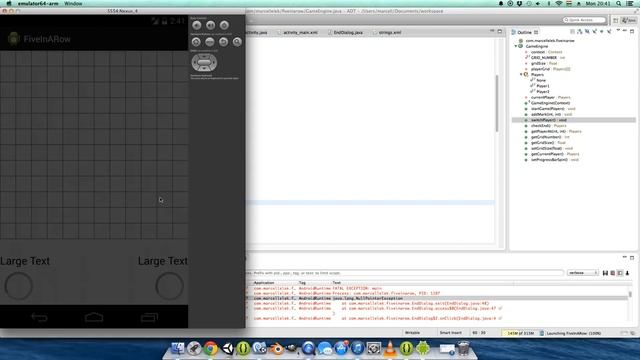Open the Trash in the dock

463,348
